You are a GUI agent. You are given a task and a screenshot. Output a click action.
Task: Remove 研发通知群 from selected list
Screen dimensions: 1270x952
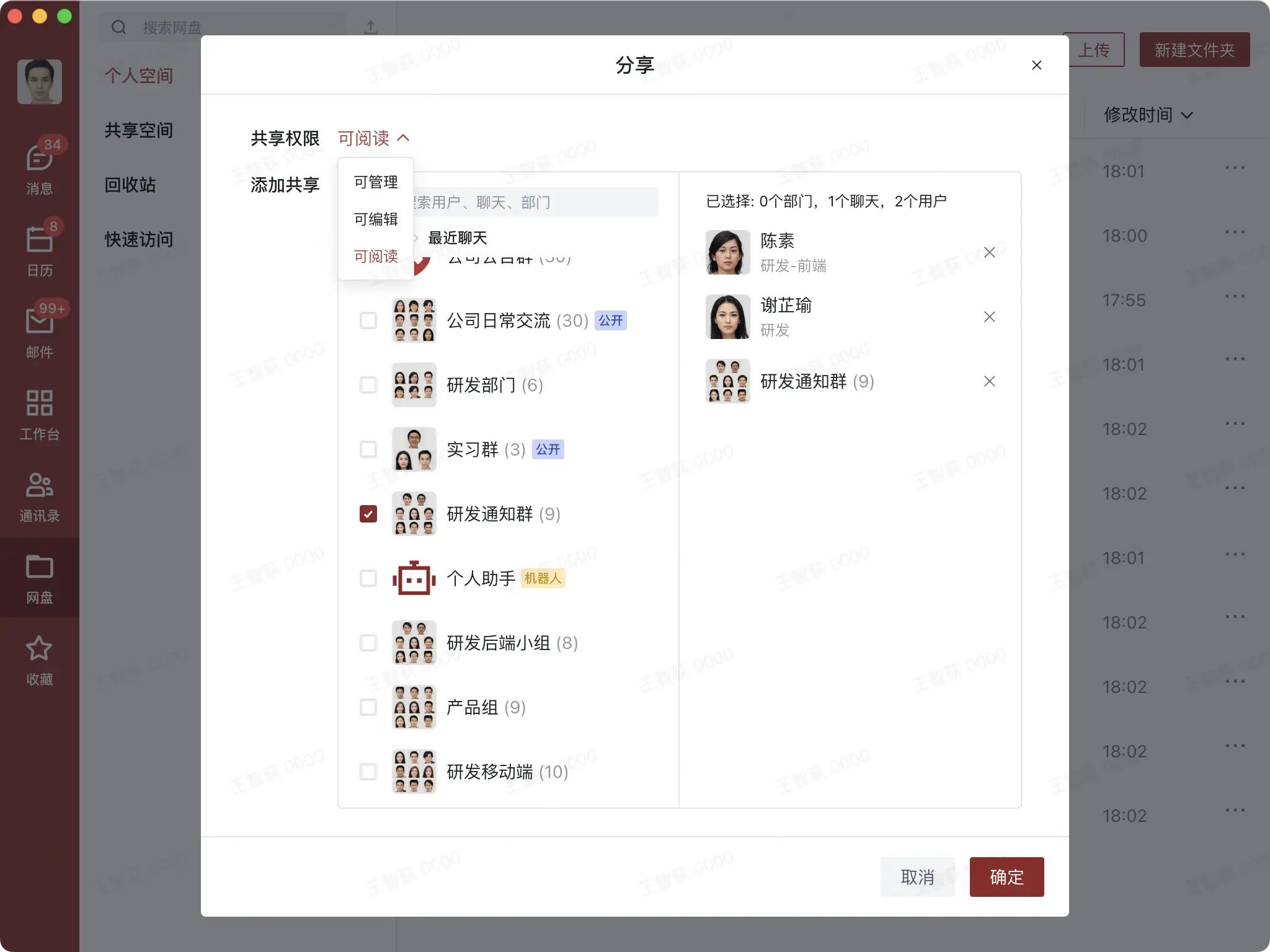pos(989,381)
